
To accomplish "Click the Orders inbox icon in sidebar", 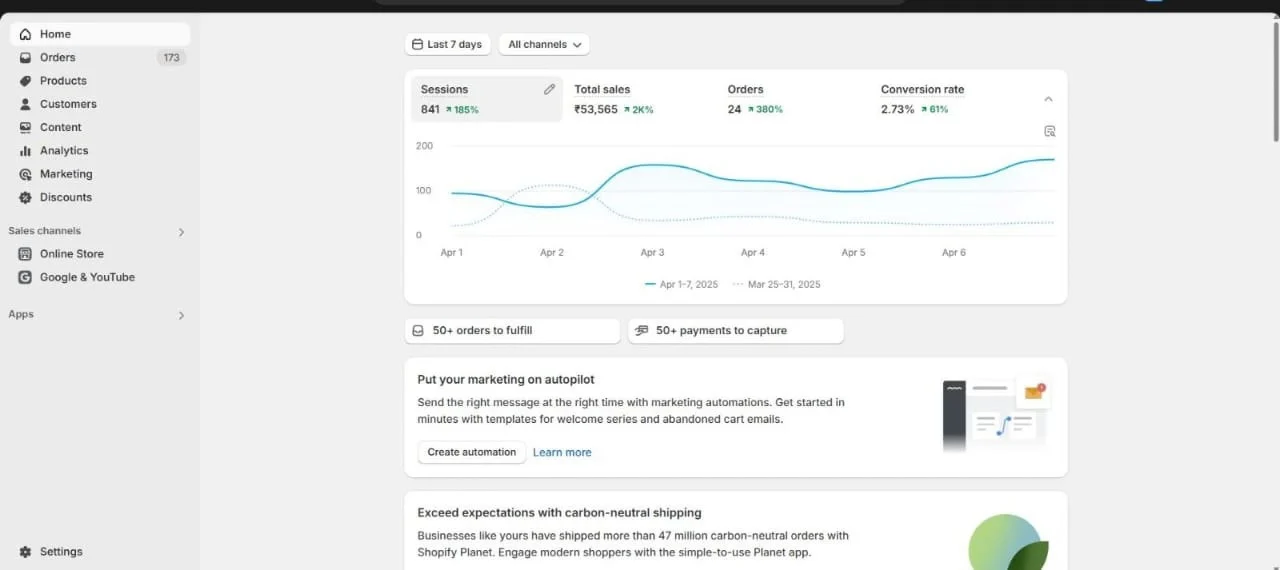I will (26, 58).
